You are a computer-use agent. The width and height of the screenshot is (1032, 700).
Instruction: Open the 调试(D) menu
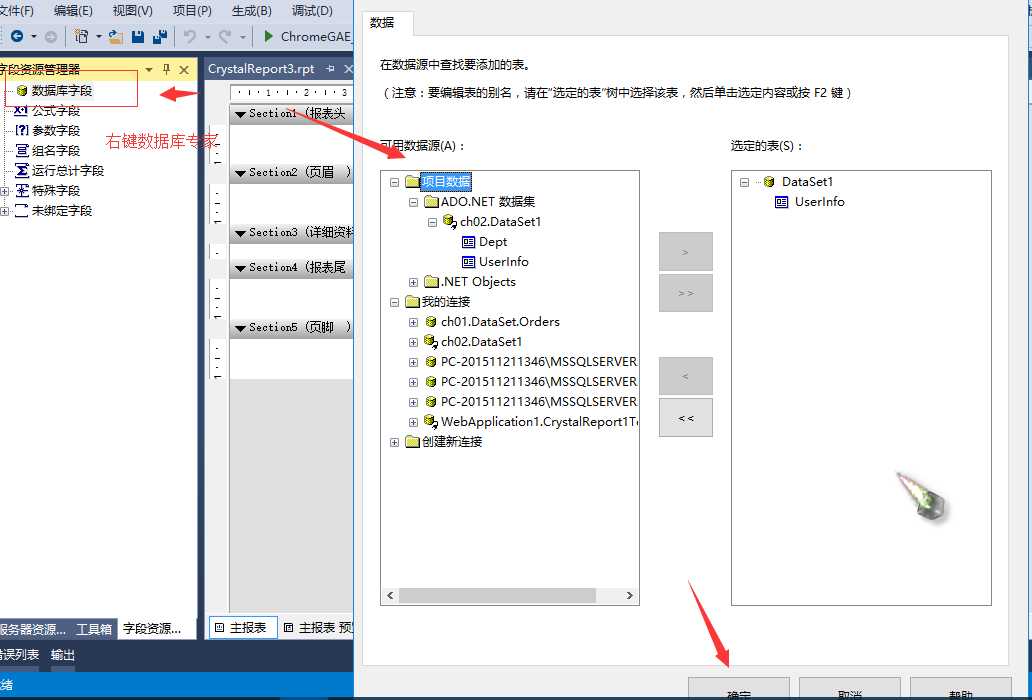(x=312, y=11)
